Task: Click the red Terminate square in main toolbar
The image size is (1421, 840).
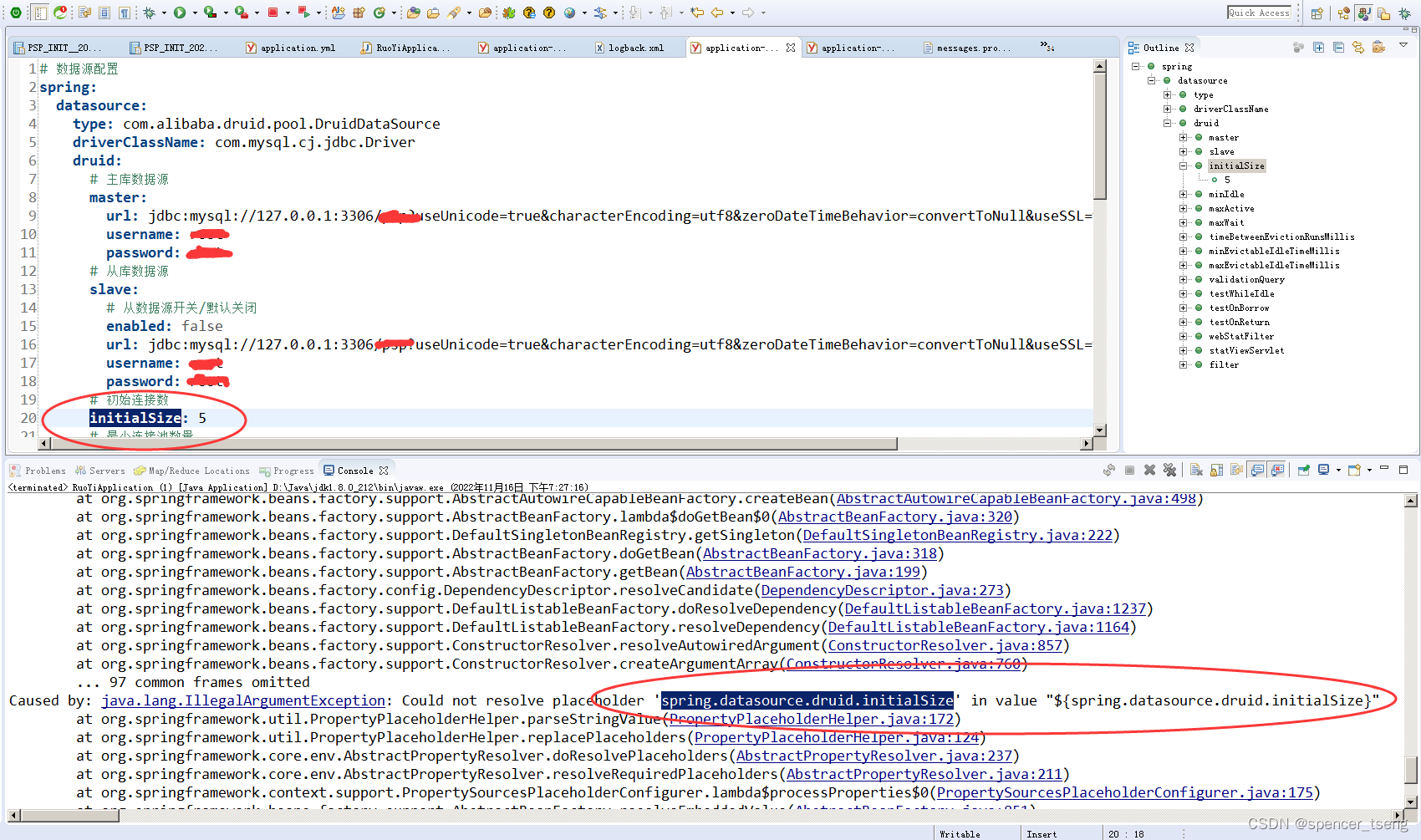Action: (272, 13)
